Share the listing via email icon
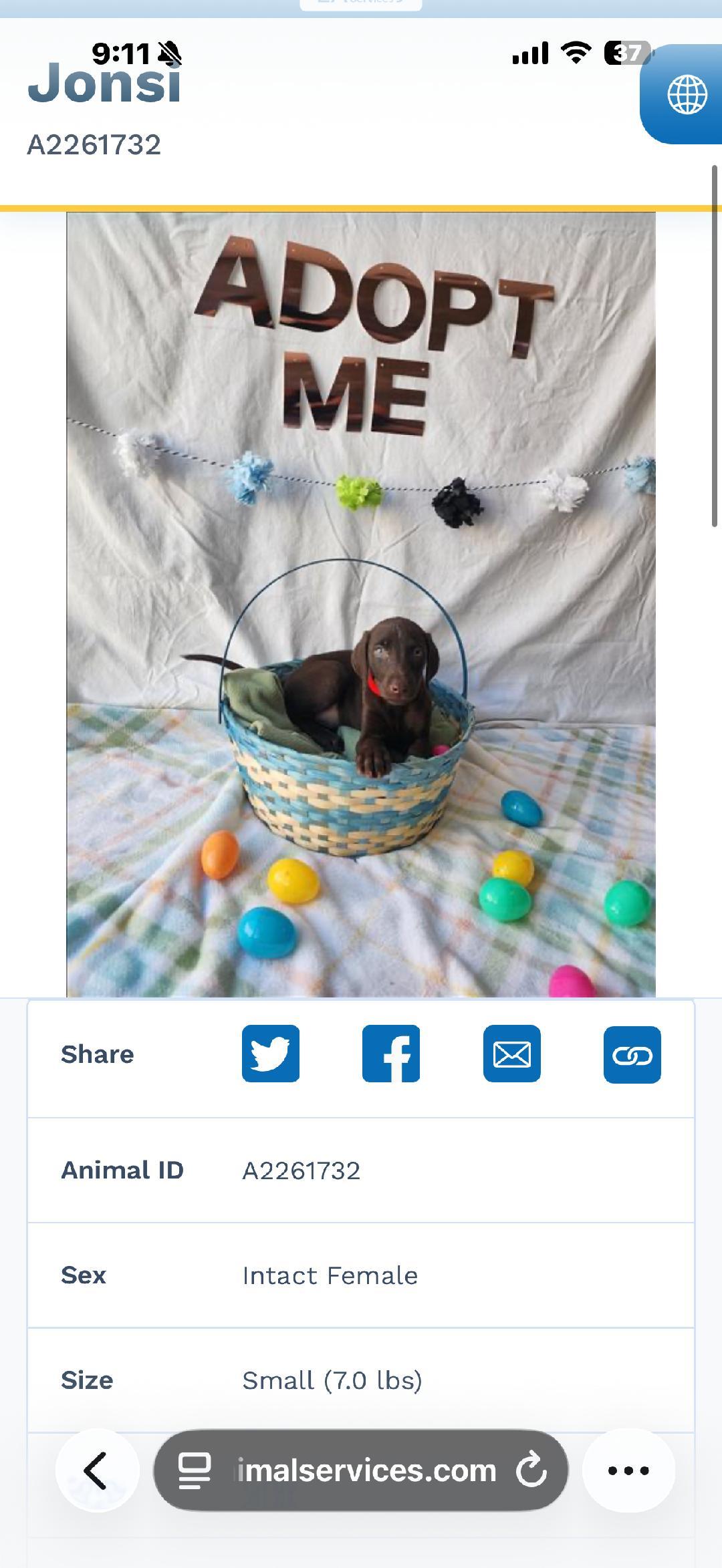This screenshot has height=1568, width=722. click(x=512, y=1054)
